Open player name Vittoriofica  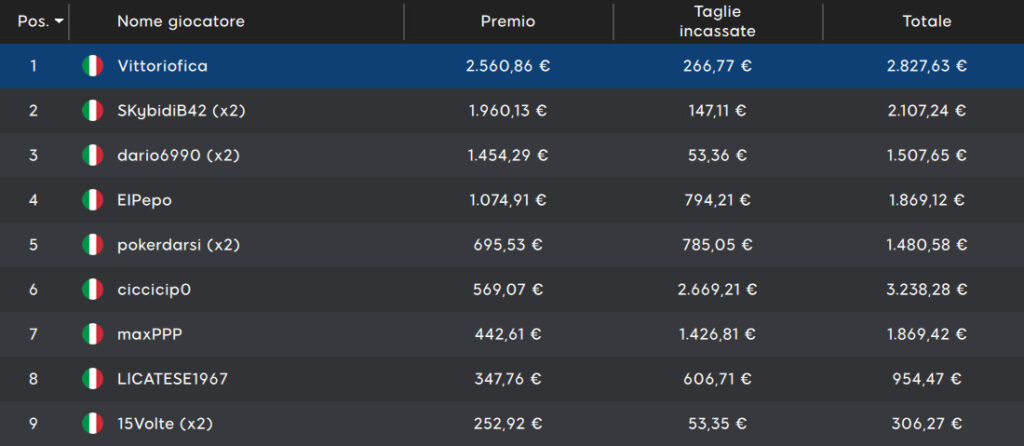(x=163, y=66)
